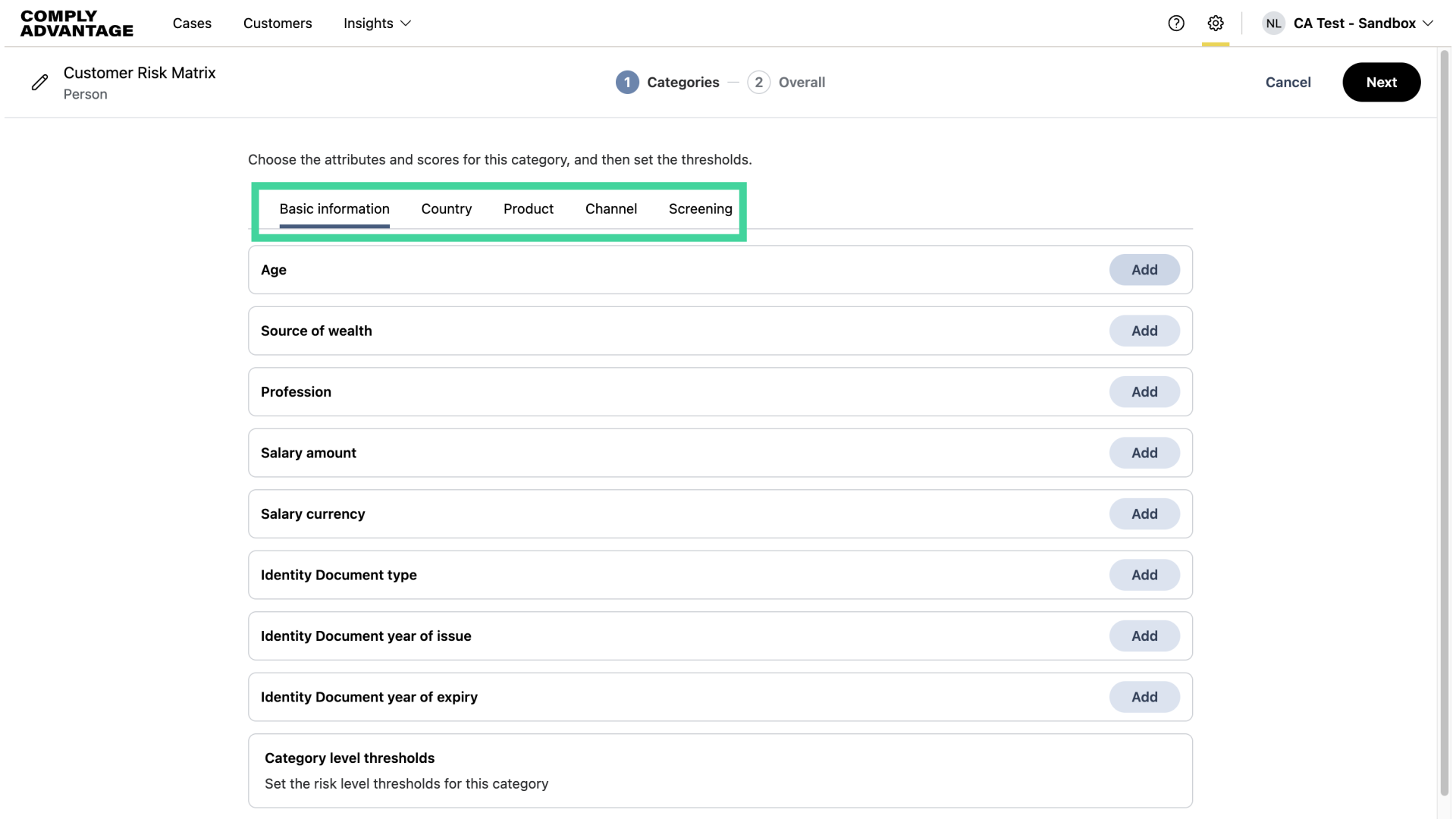Open the Cases menu item
Image resolution: width=1456 pixels, height=819 pixels.
click(192, 24)
